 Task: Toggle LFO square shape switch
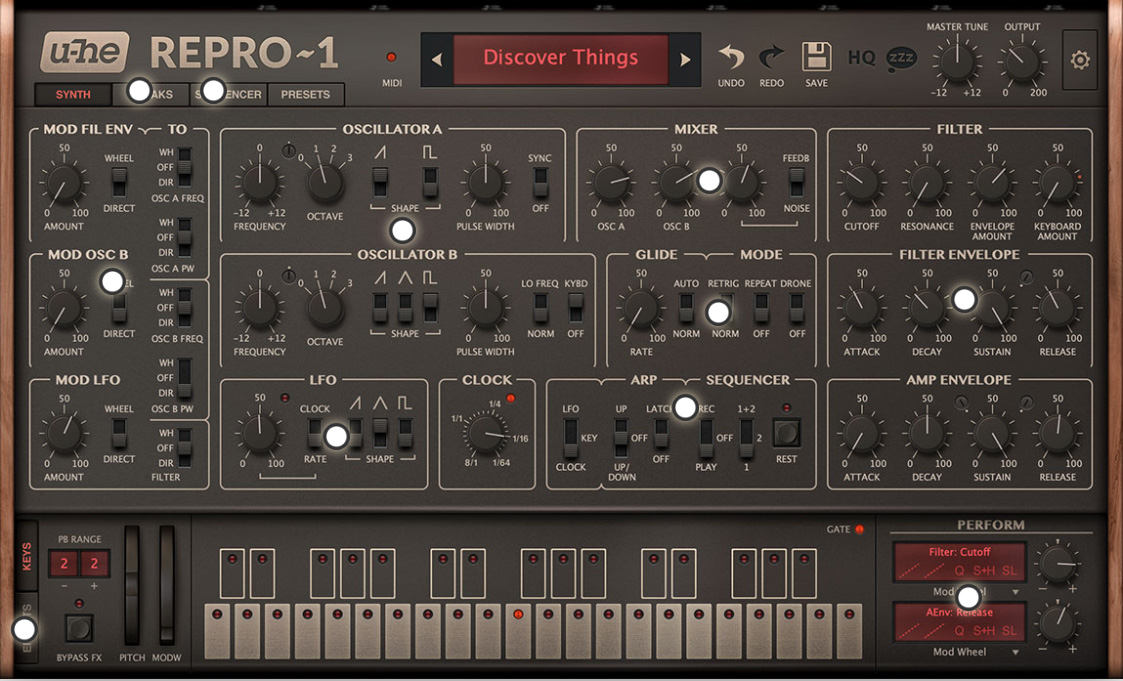[x=405, y=433]
